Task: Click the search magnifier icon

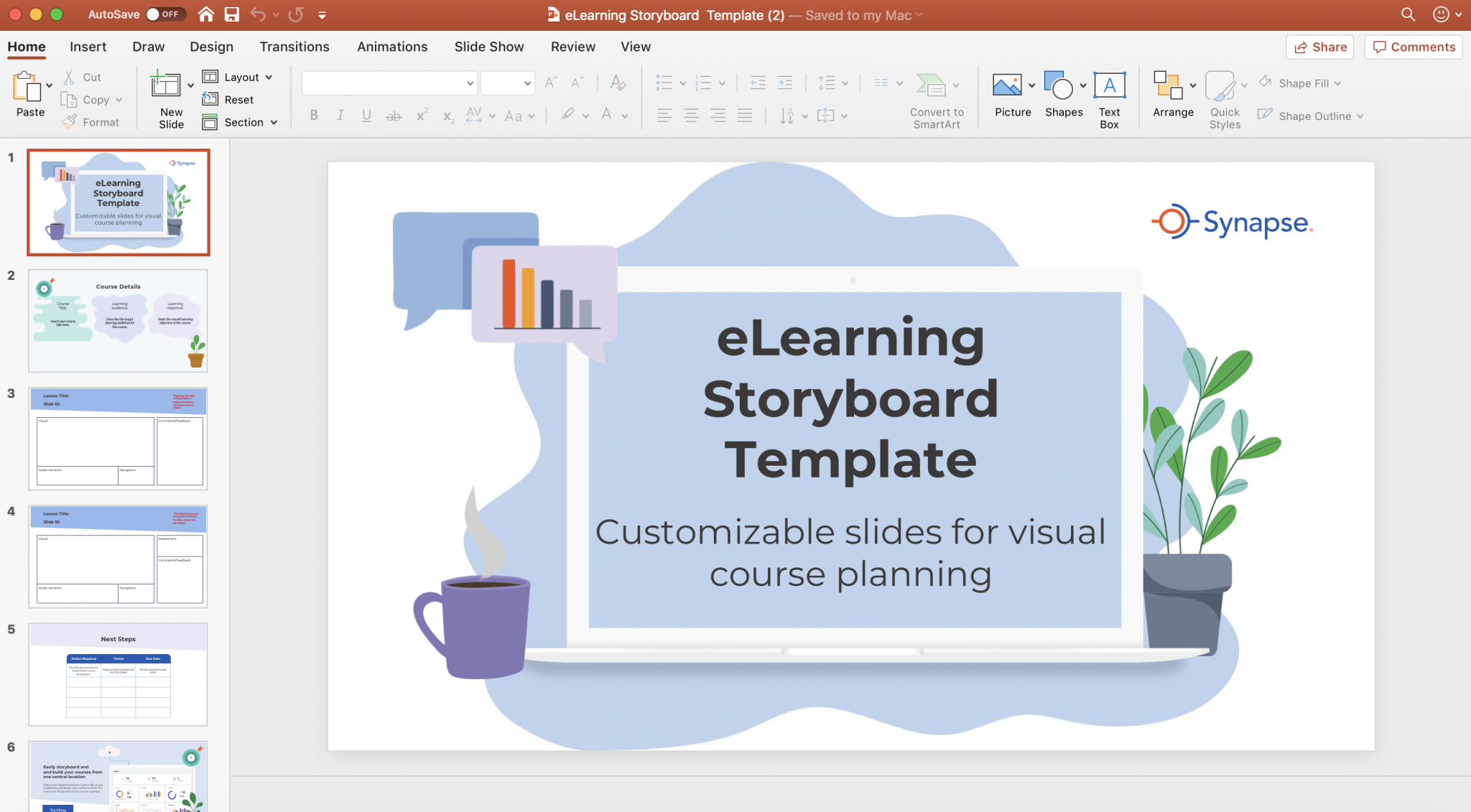Action: [1408, 14]
